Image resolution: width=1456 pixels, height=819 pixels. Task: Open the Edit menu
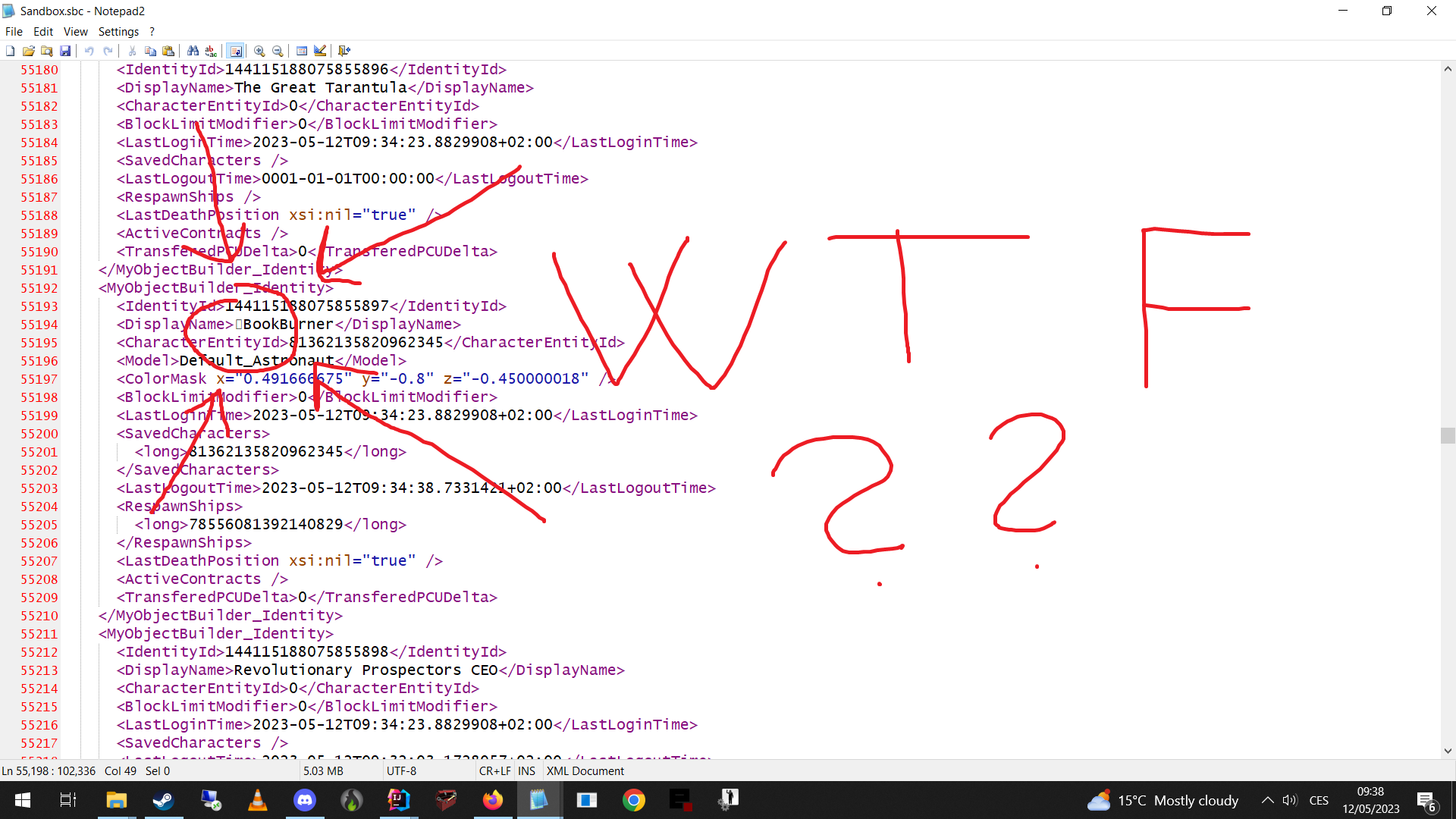[x=43, y=31]
